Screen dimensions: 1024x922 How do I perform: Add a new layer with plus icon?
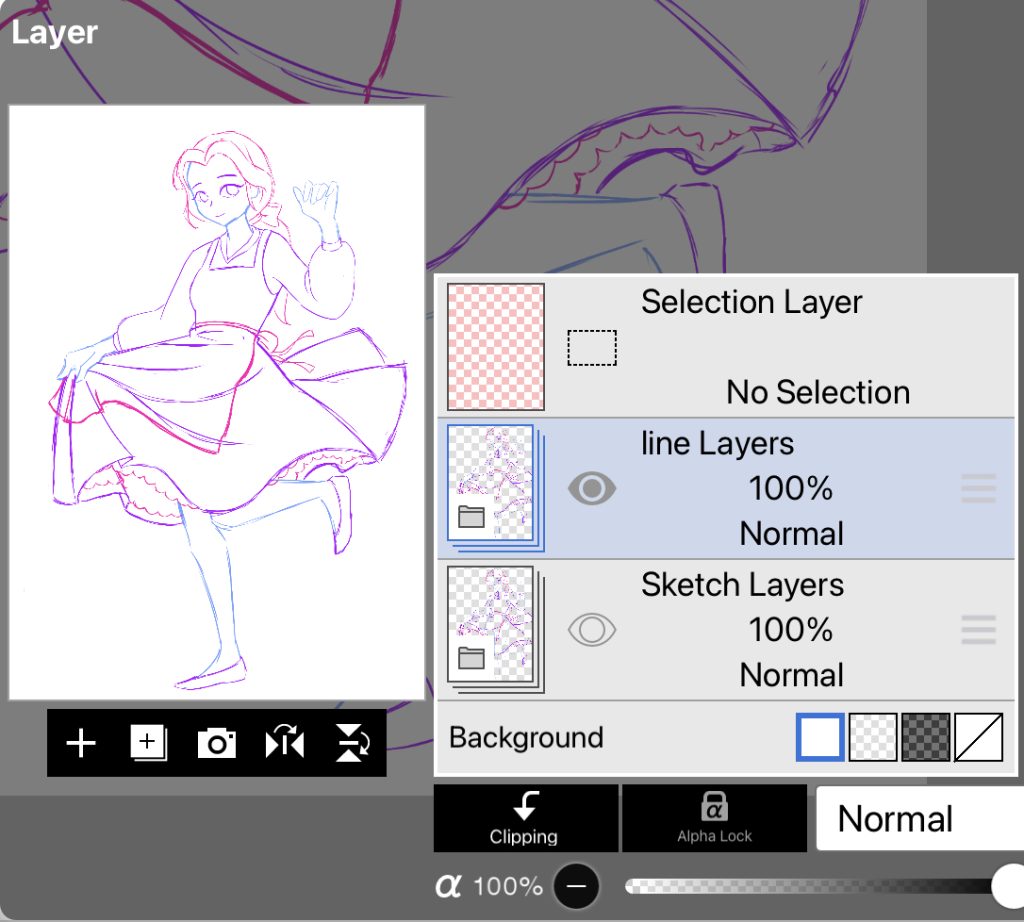coord(81,743)
